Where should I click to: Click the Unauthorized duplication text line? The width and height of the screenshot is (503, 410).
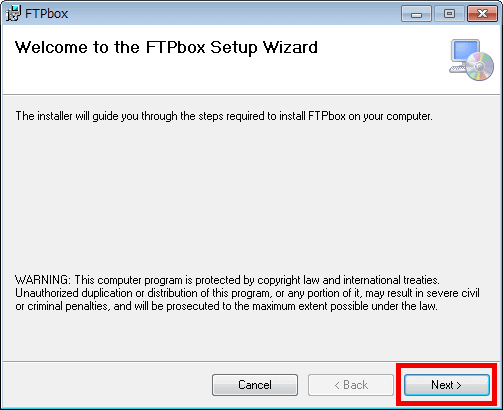[247, 293]
